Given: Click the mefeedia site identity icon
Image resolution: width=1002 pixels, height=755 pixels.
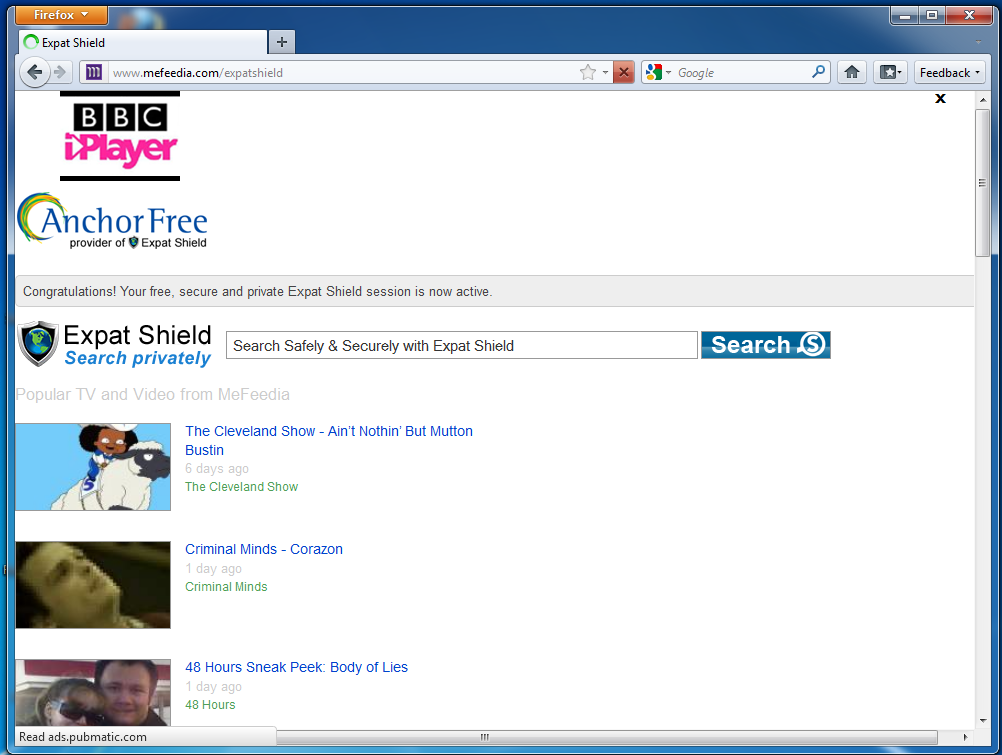Looking at the screenshot, I should (x=93, y=72).
